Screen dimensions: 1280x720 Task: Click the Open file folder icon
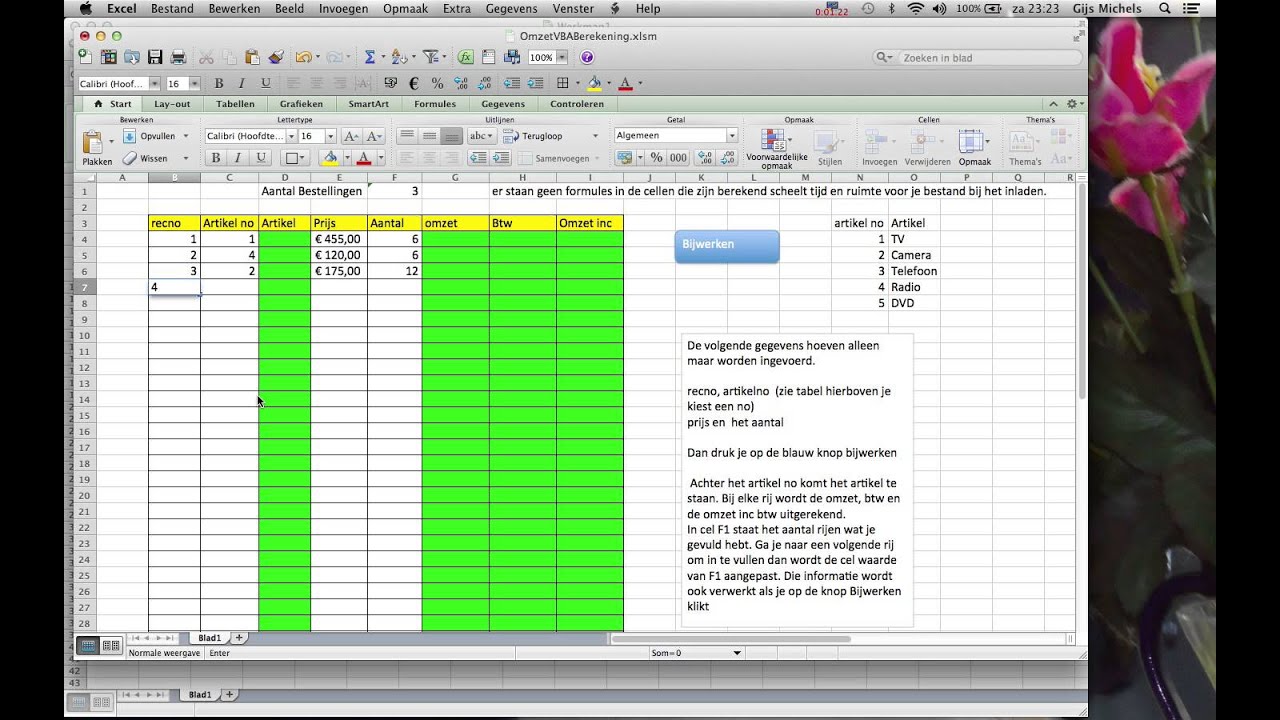[x=131, y=57]
